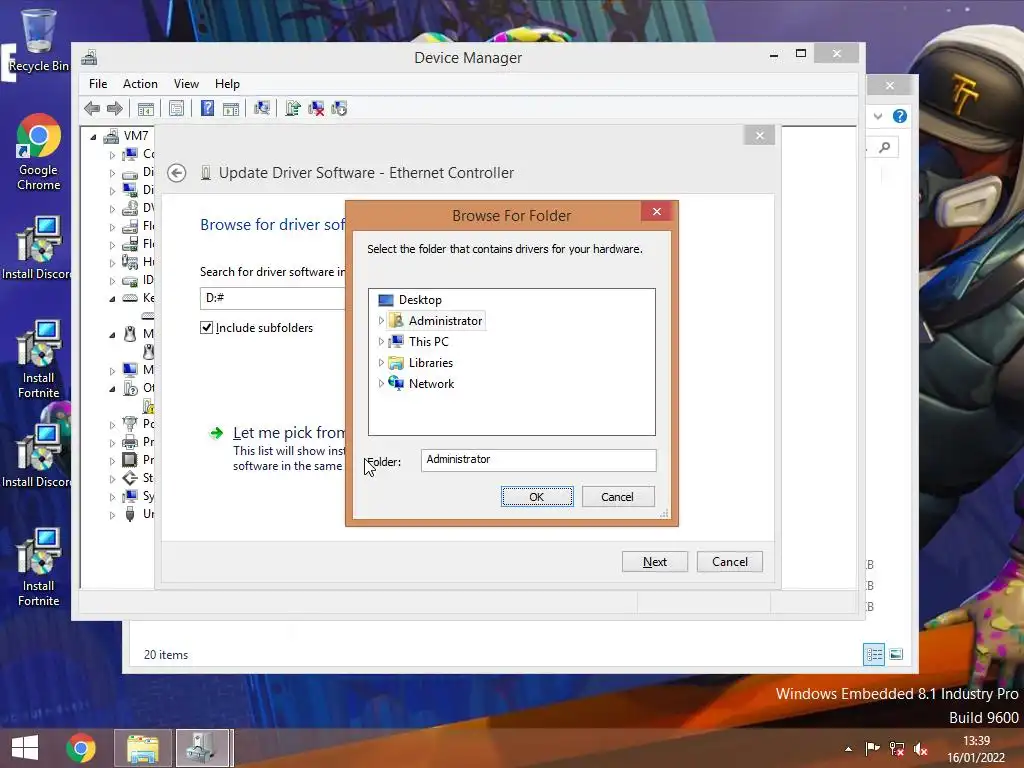
Task: Click the Action Center flag tray icon
Action: click(872, 748)
